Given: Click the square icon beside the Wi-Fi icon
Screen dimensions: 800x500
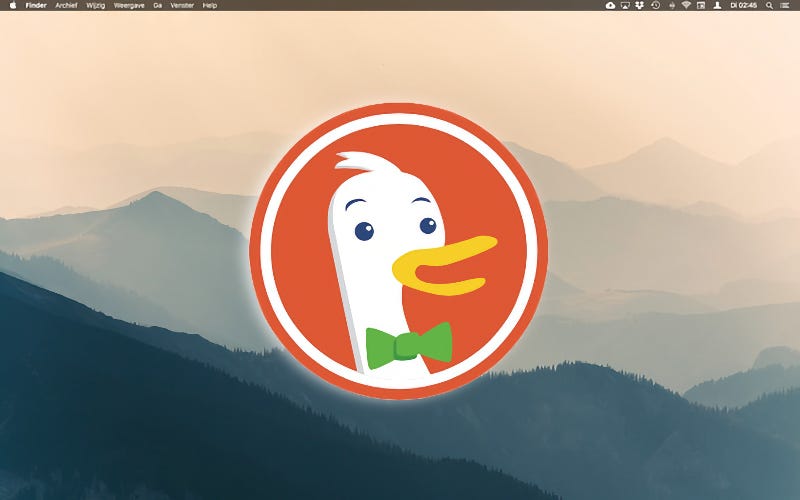Looking at the screenshot, I should pyautogui.click(x=701, y=5).
